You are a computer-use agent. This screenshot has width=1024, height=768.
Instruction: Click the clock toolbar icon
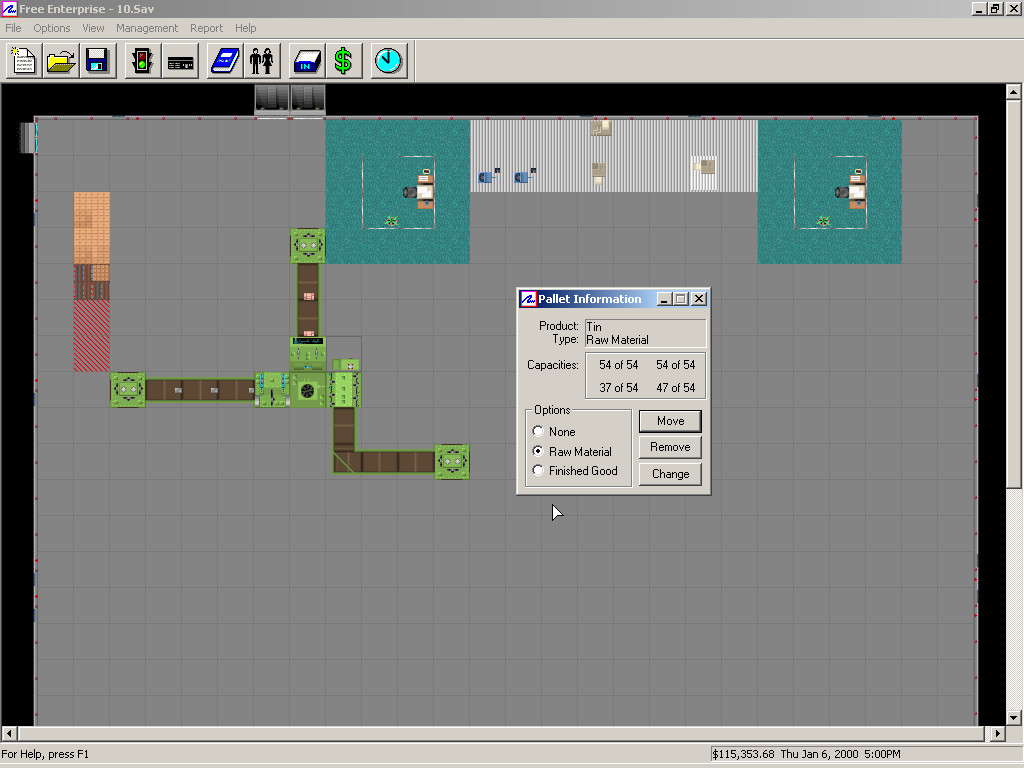[x=388, y=61]
